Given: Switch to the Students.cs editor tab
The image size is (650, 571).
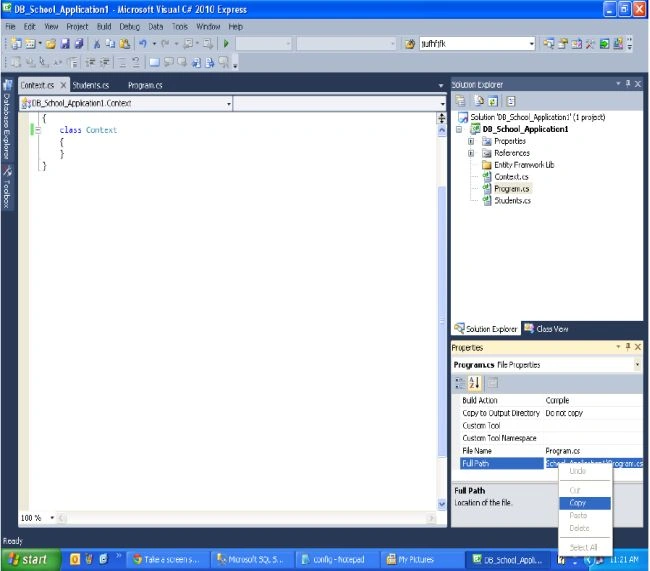Looking at the screenshot, I should [x=90, y=85].
